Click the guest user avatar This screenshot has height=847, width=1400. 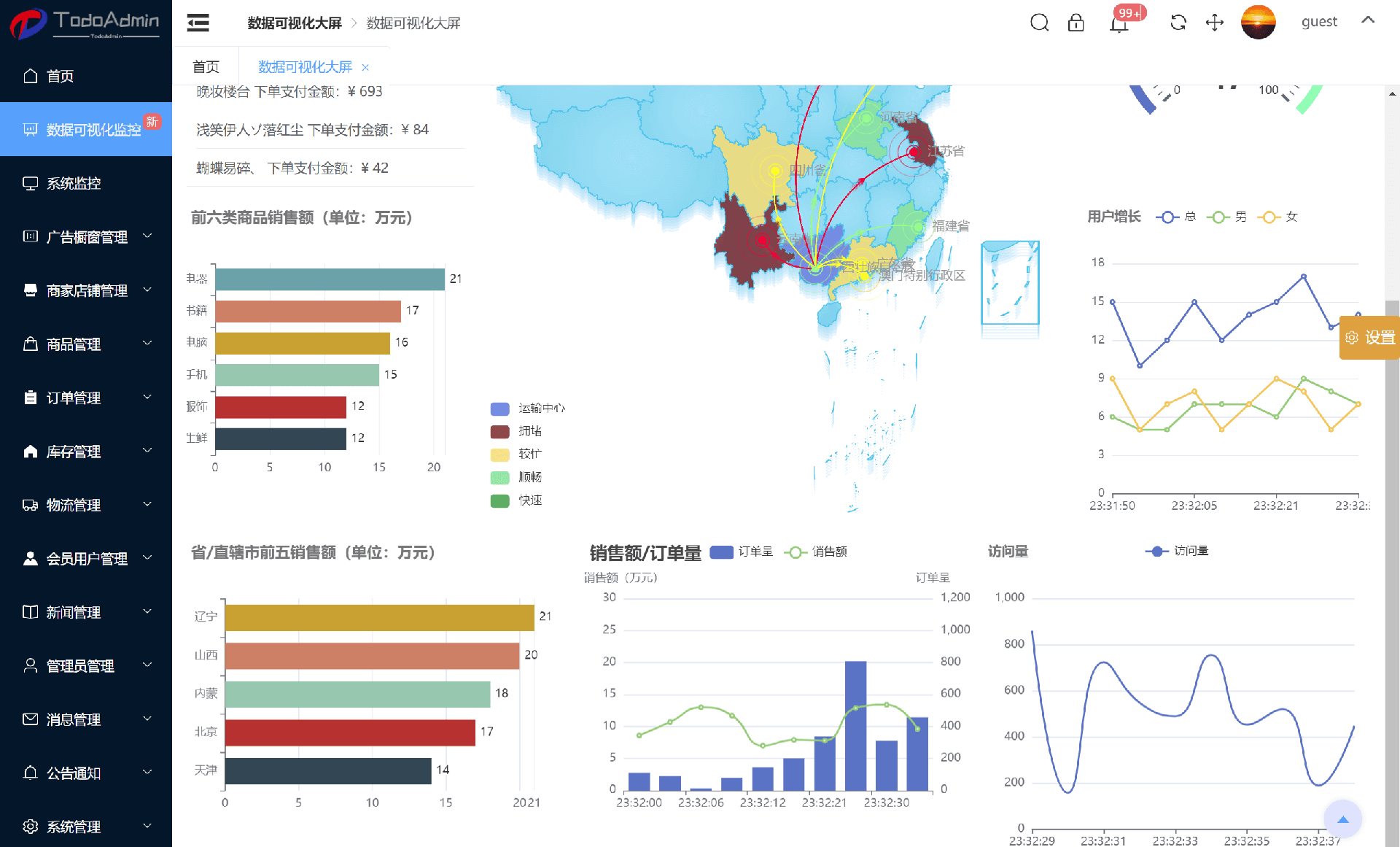[1258, 22]
